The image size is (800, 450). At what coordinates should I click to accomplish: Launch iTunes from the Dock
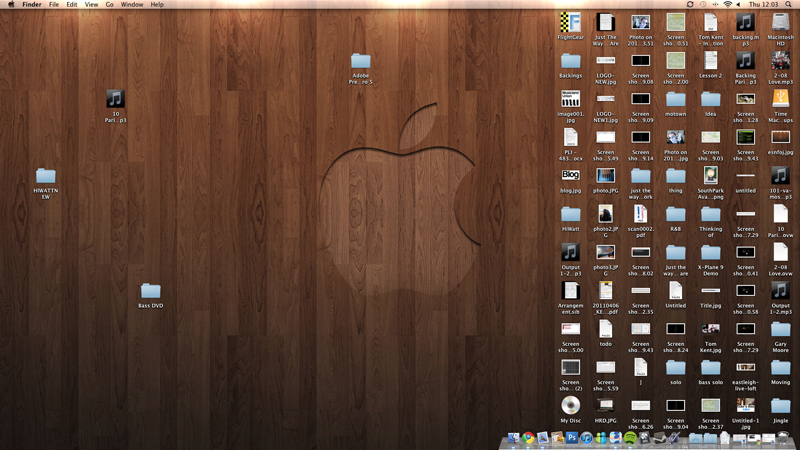click(586, 438)
